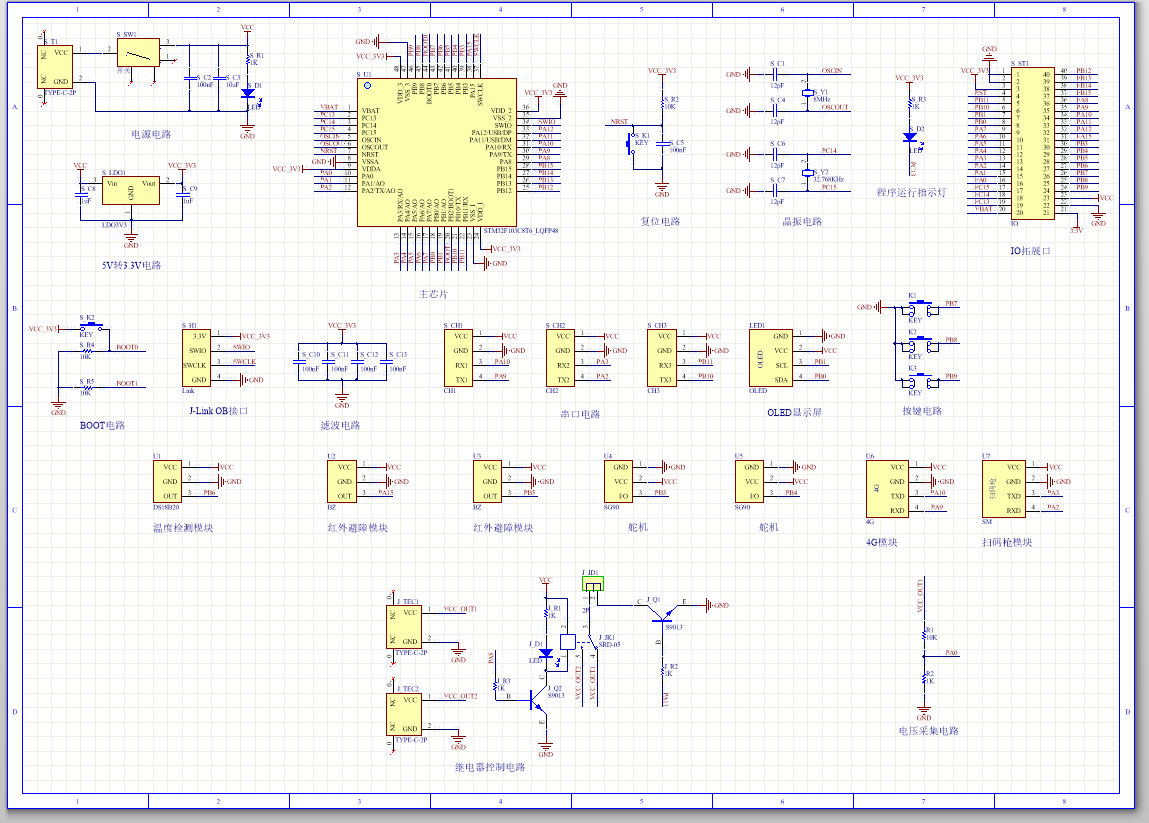Click the 复位电路 section label
The image size is (1149, 823).
click(x=660, y=221)
